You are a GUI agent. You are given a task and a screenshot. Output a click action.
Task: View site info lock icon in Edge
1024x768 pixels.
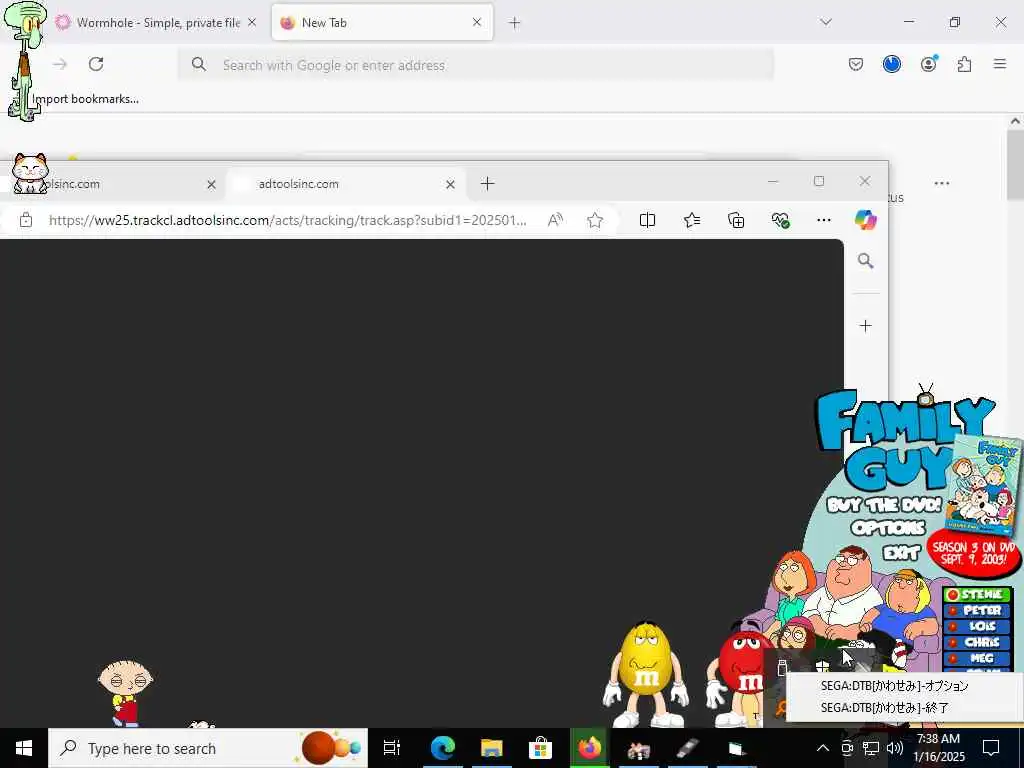25,220
